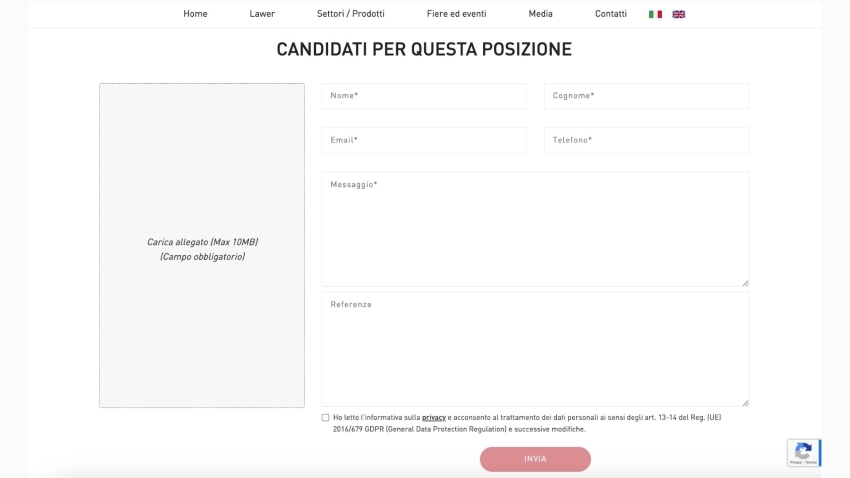Navigate to Contatti page

[610, 14]
